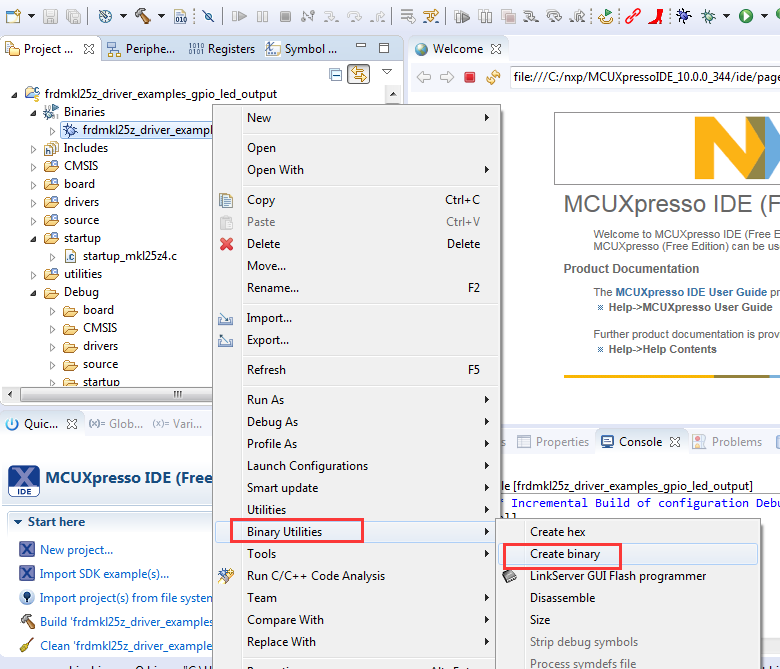Click the Welcome page URL field
Viewport: 780px width, 669px height.
click(645, 77)
